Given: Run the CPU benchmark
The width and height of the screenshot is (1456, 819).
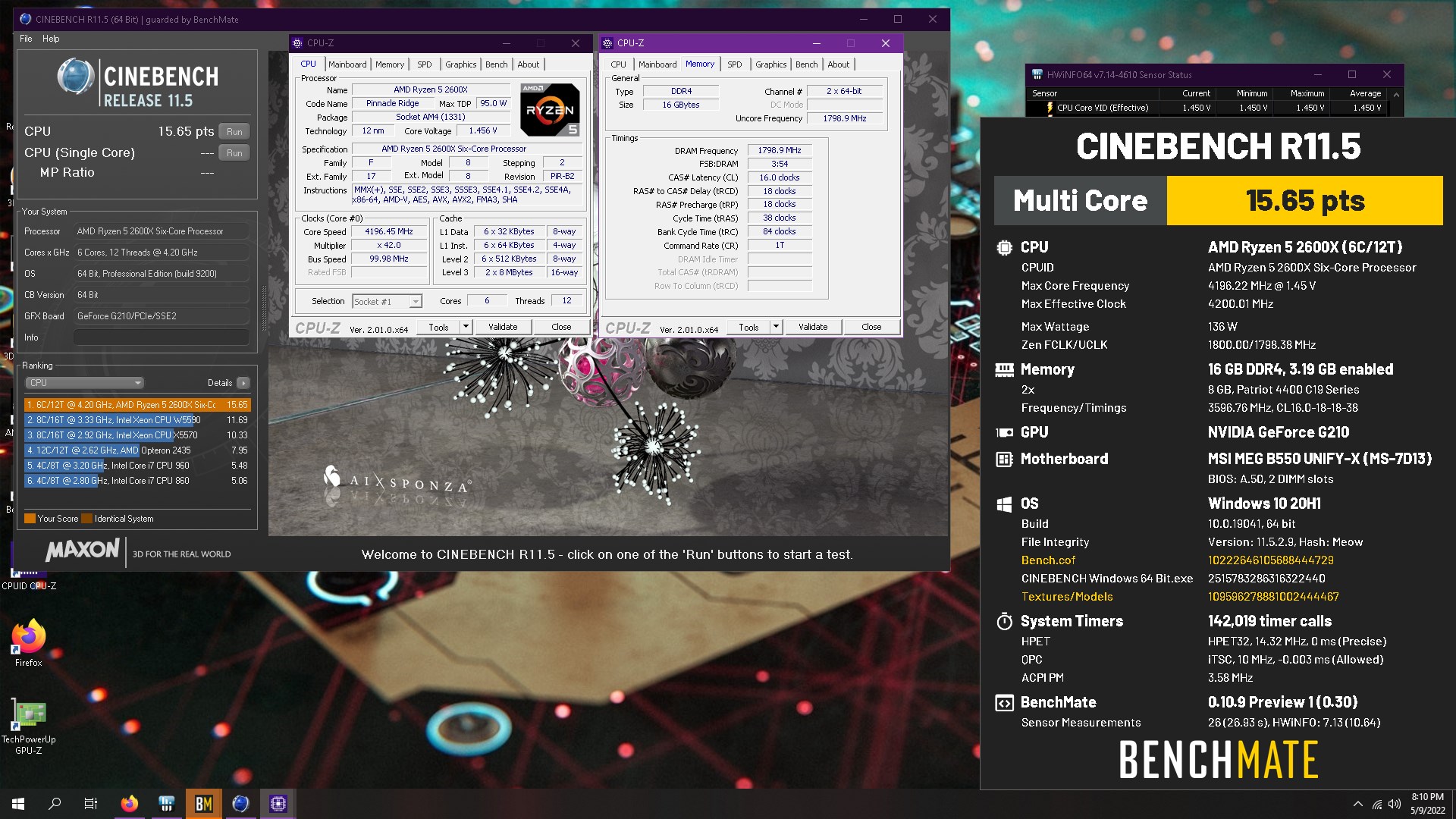Looking at the screenshot, I should 234,131.
